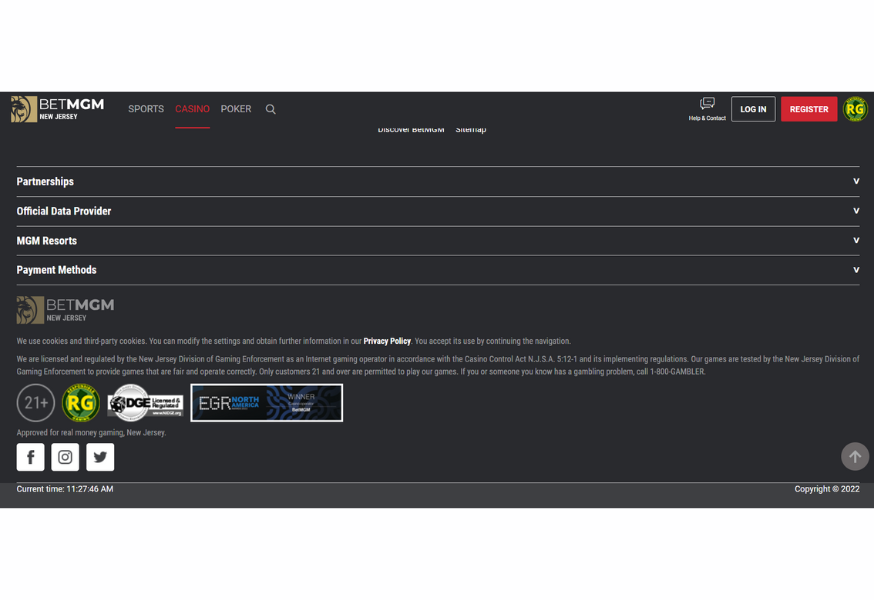
Task: Click the Responsible Gaming RG footer badge
Action: (81, 403)
